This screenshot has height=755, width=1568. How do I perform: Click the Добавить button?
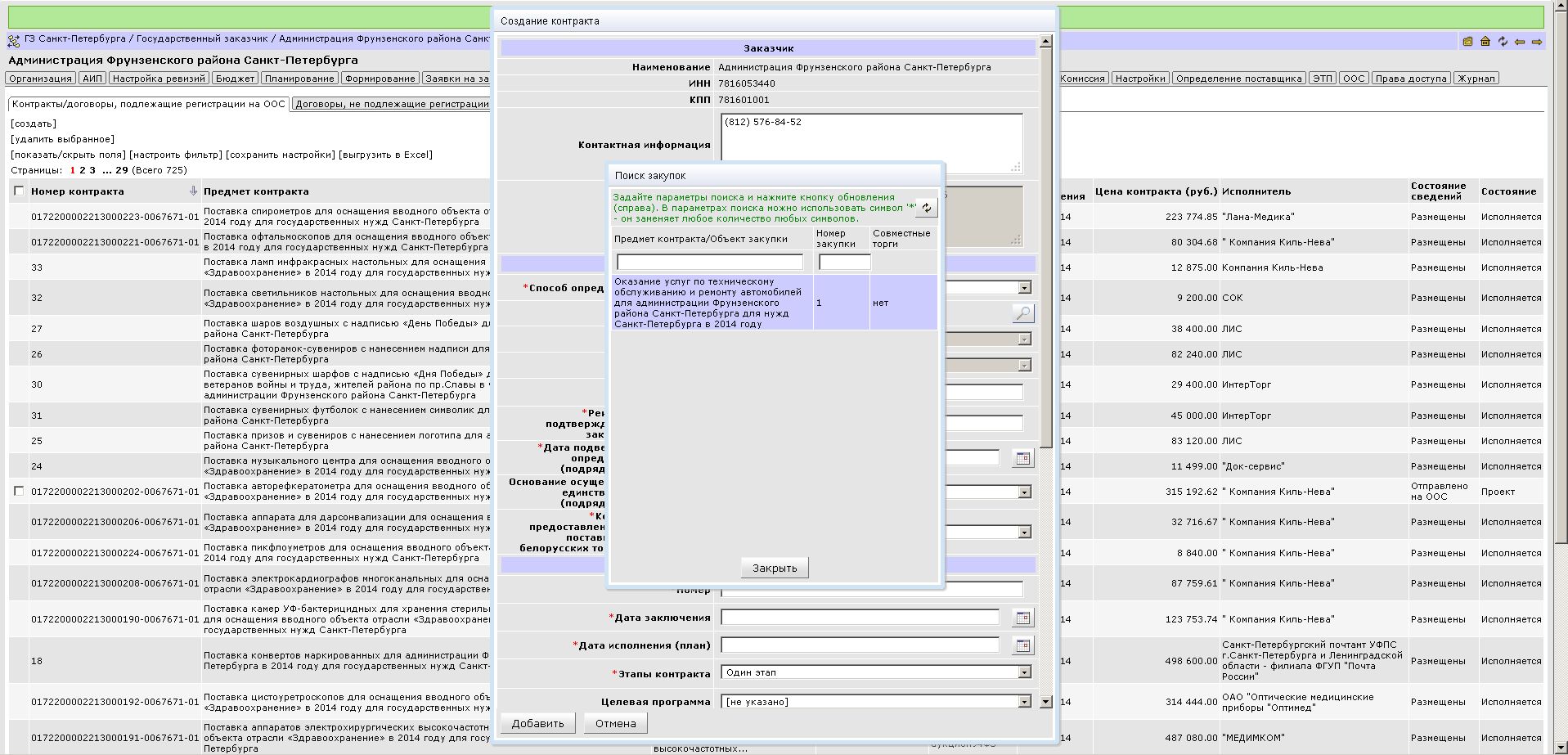[537, 723]
